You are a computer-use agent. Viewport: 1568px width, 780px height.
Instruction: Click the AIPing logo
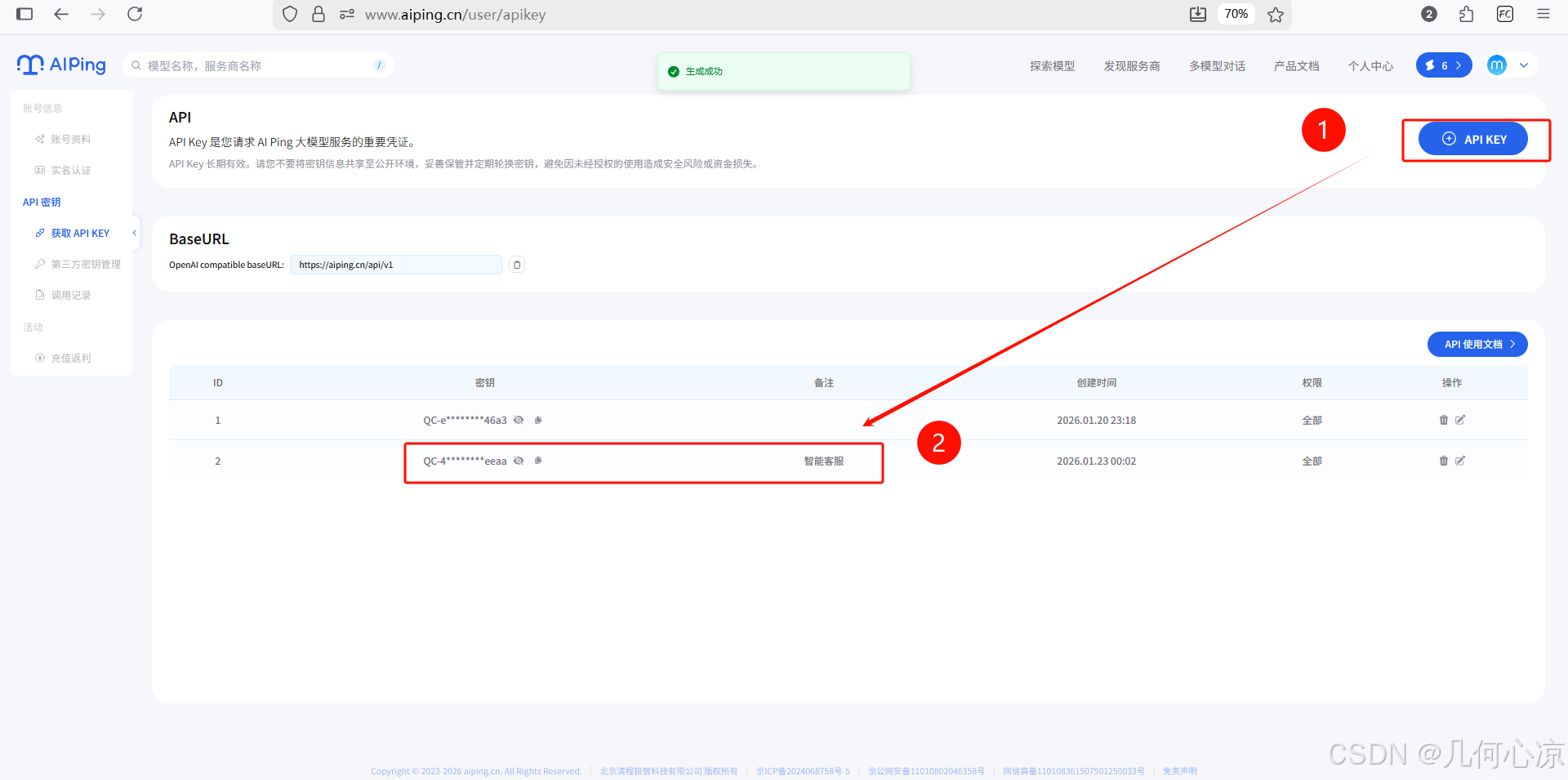click(x=61, y=65)
